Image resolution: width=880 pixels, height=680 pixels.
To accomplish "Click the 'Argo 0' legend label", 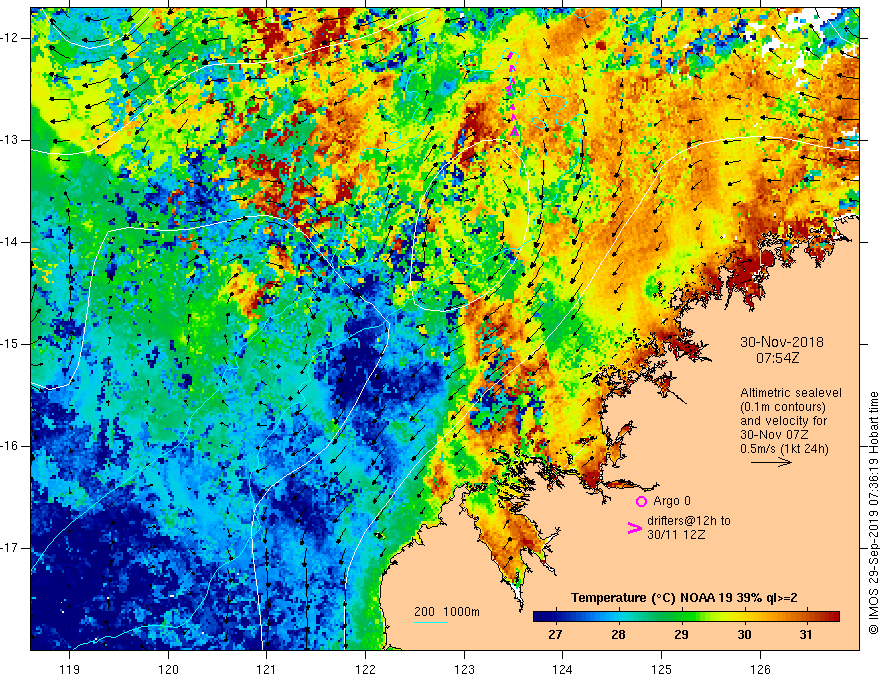I will [x=672, y=501].
